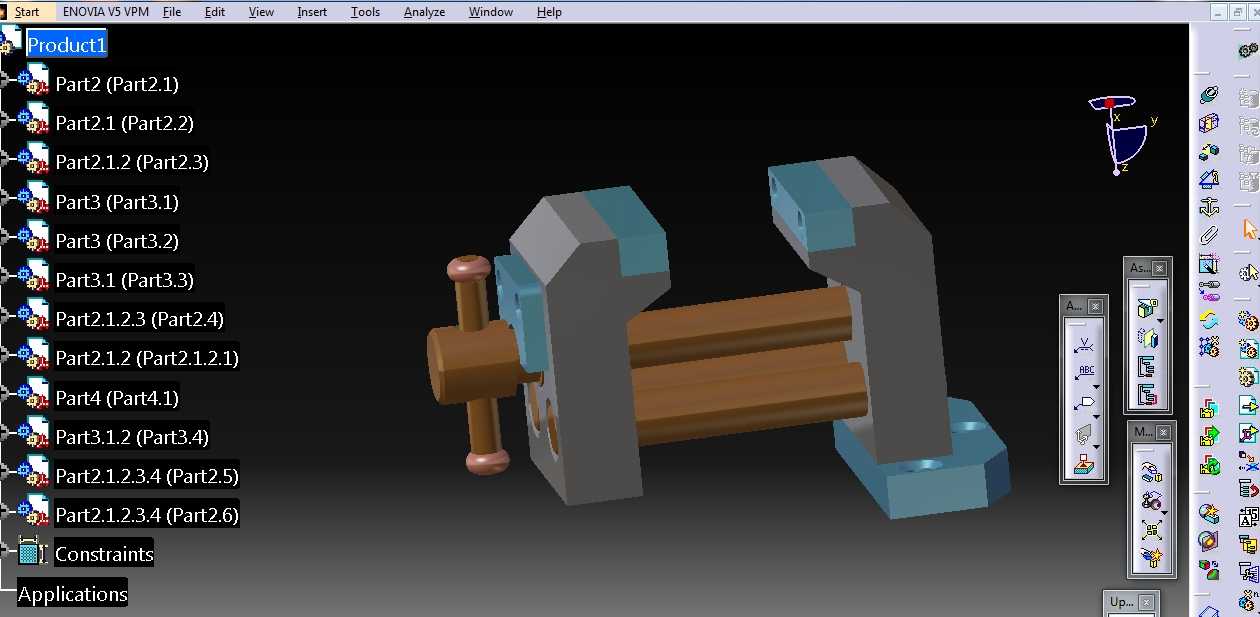Click the top icon in As... toolbar
Image resolution: width=1260 pixels, height=617 pixels.
(x=1146, y=309)
